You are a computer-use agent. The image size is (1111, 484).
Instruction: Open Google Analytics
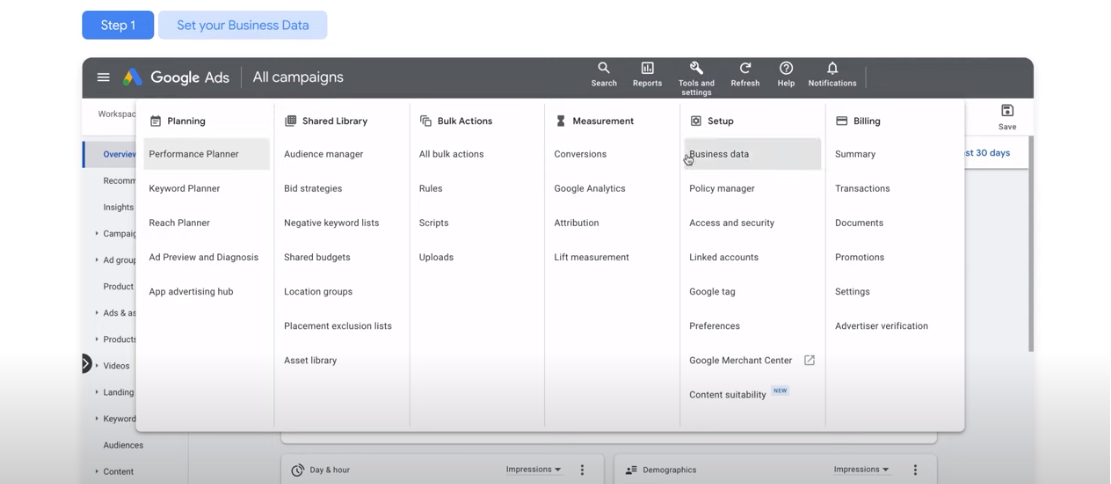coord(590,188)
